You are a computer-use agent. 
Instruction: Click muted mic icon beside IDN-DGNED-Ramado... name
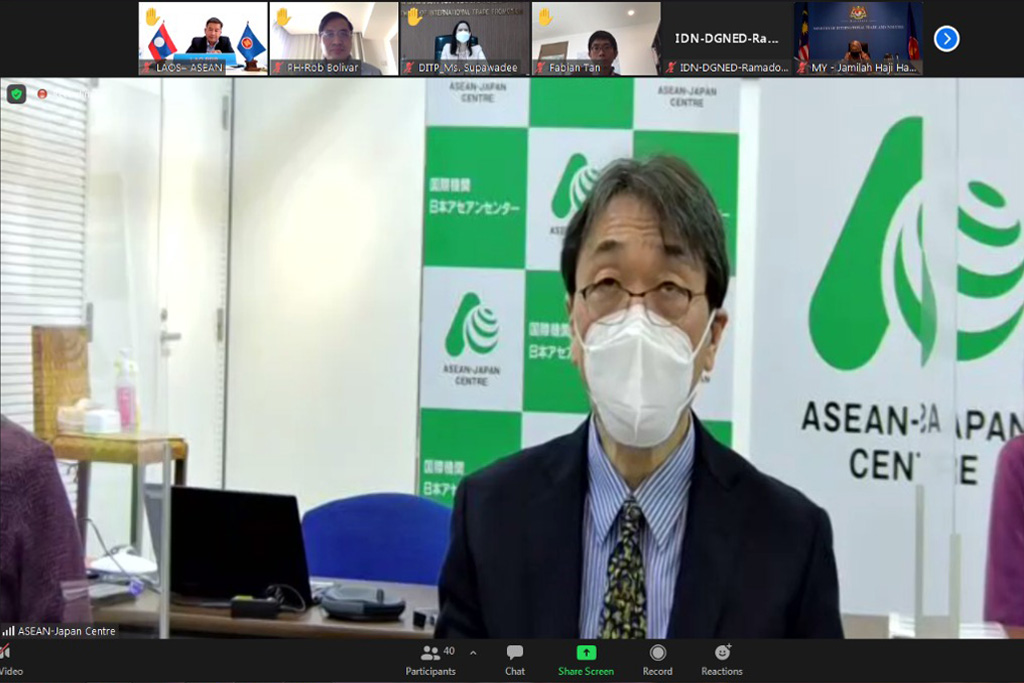click(x=671, y=67)
